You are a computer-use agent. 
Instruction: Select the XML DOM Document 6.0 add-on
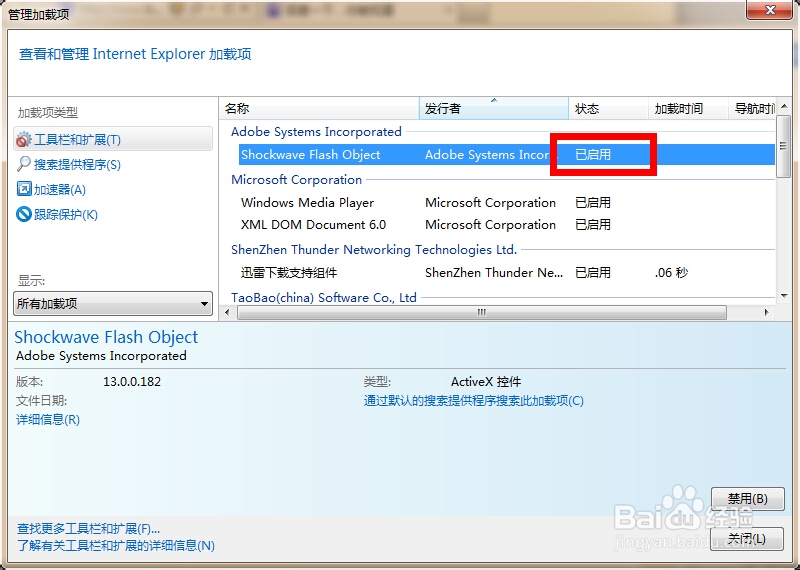(313, 225)
